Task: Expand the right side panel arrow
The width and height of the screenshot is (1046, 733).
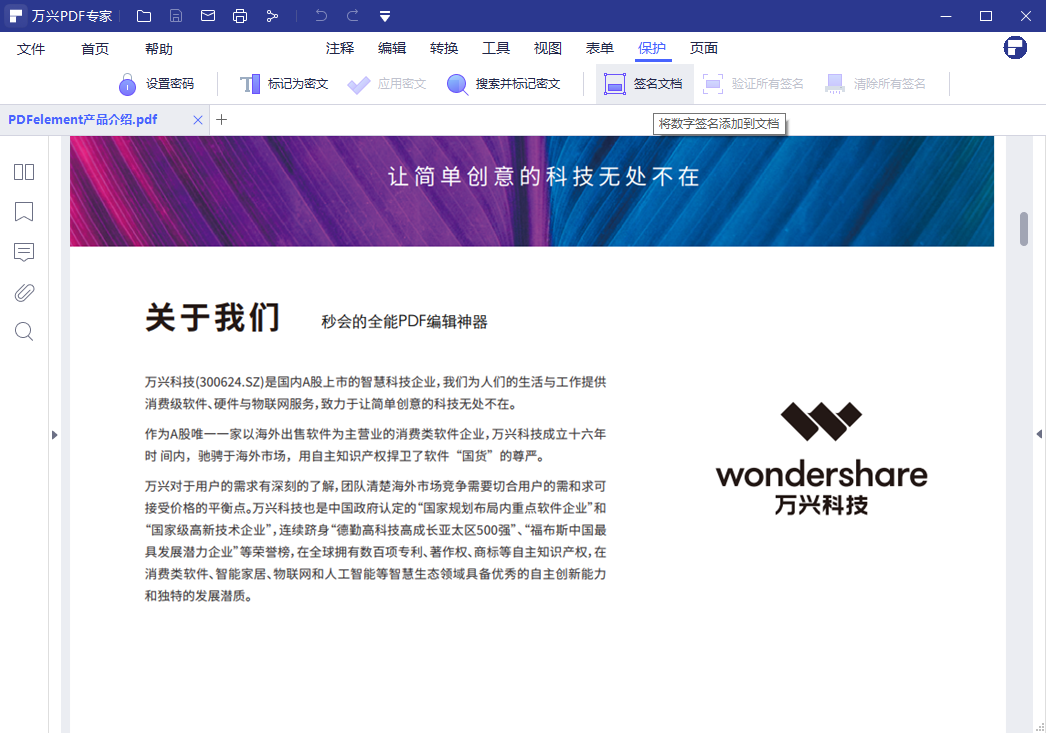Action: point(1039,434)
